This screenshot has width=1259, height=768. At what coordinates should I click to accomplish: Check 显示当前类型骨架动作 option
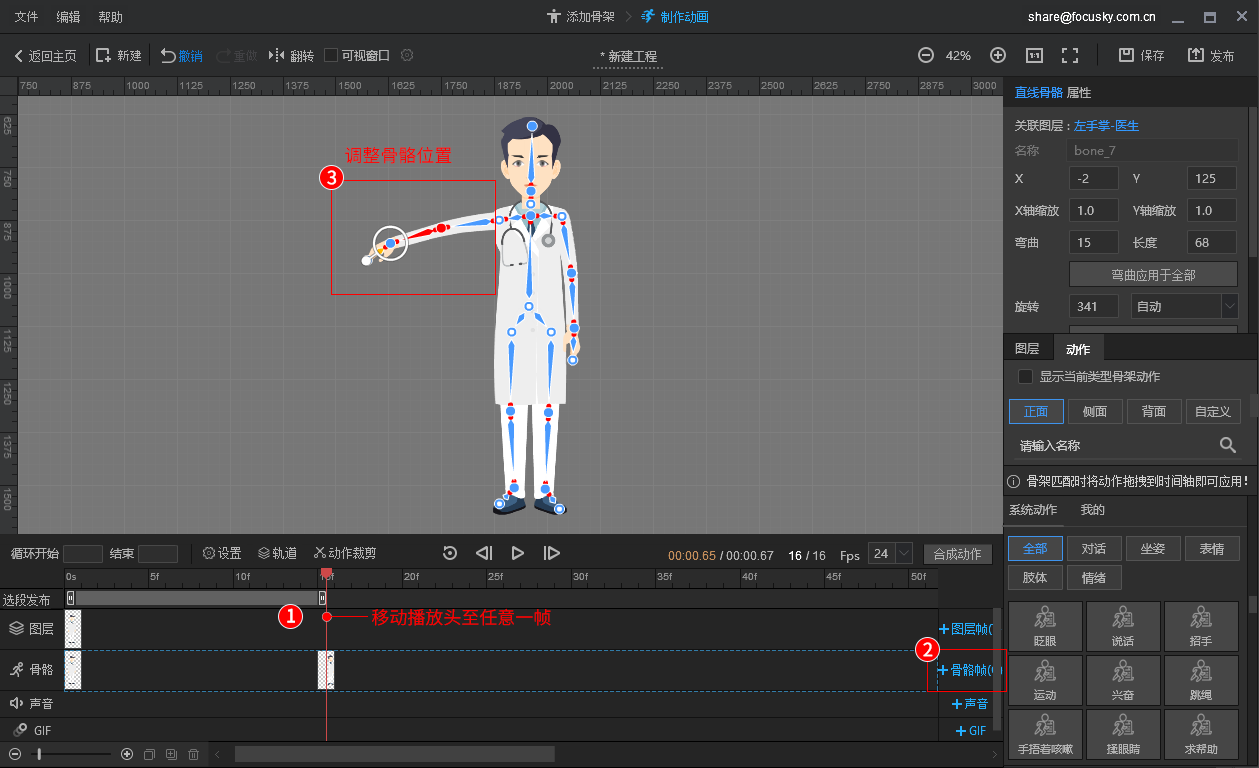tap(1025, 377)
